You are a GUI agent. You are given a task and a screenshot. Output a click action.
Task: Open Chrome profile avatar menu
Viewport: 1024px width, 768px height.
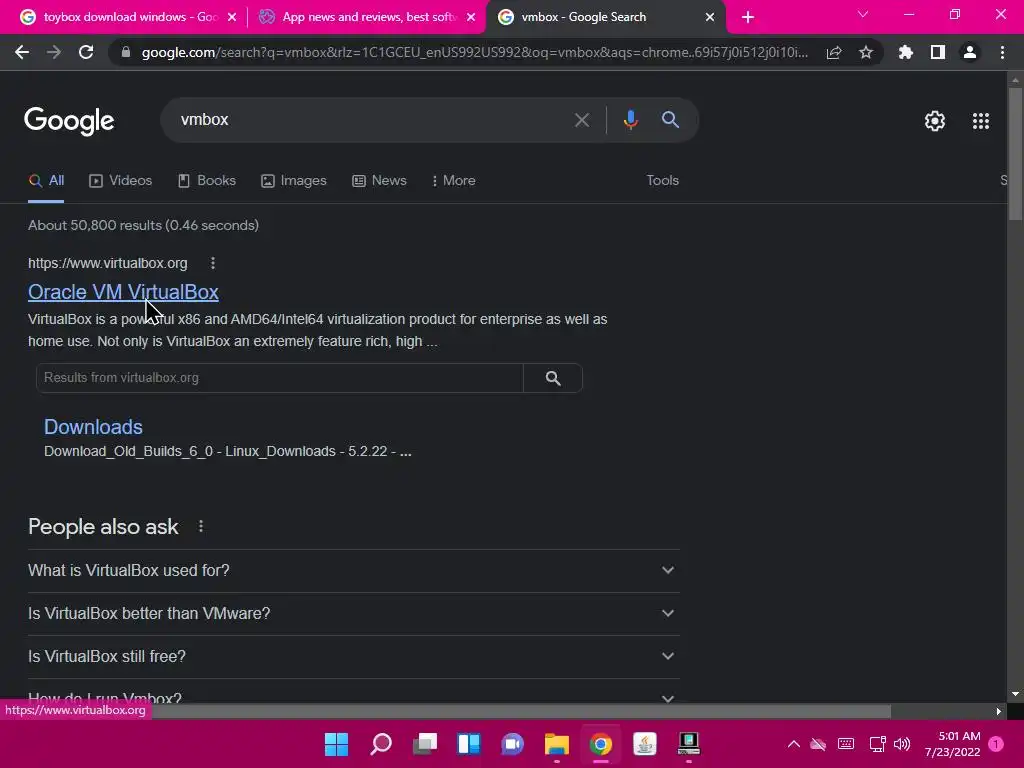[x=970, y=52]
